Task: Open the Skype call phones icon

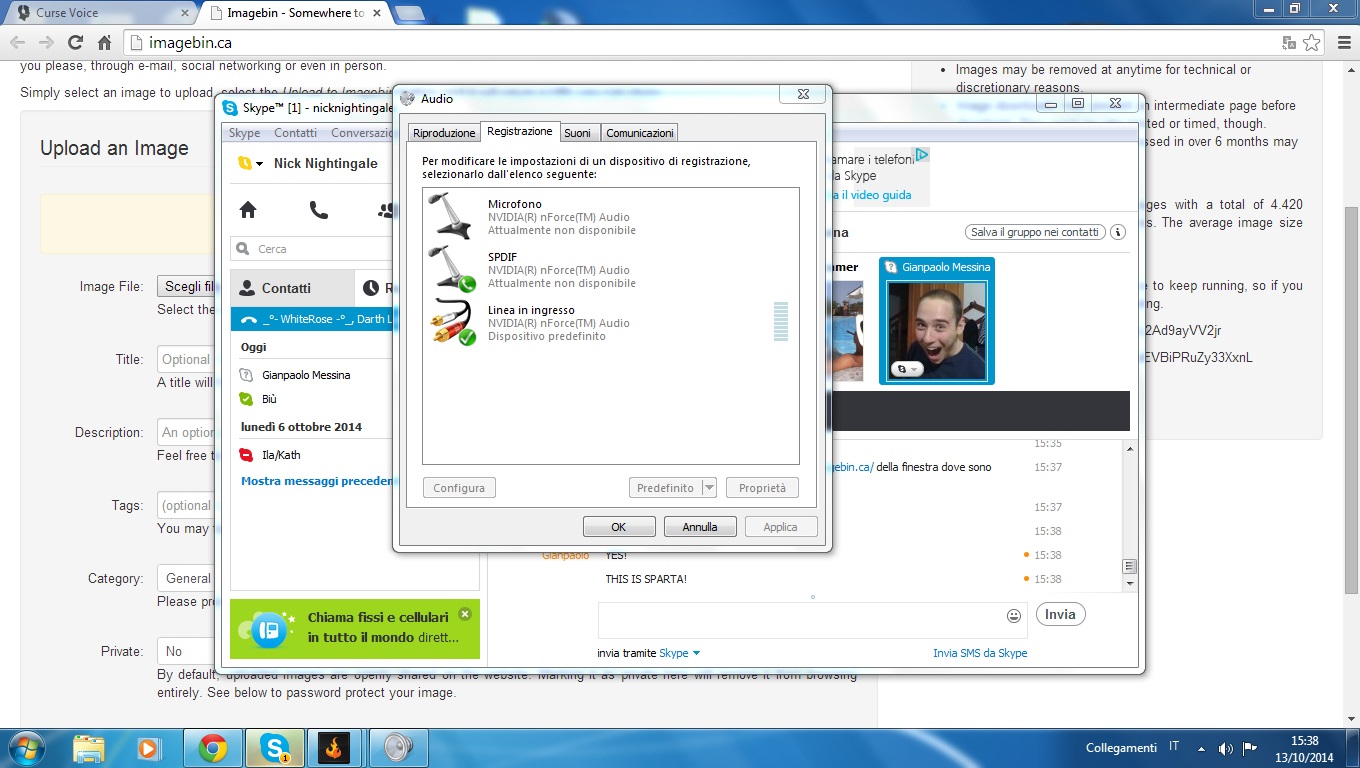Action: pyautogui.click(x=318, y=210)
